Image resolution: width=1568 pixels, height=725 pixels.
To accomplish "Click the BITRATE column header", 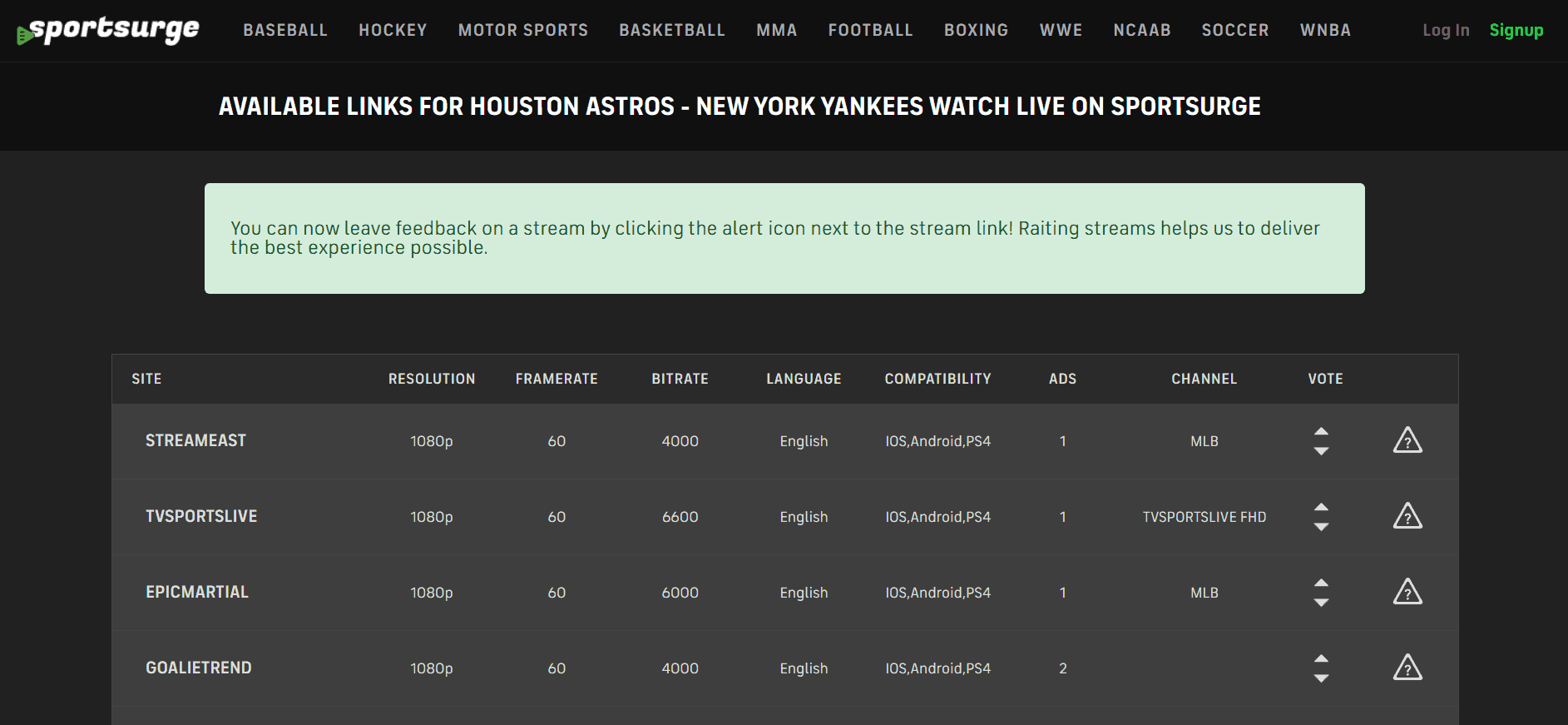I will pos(680,379).
